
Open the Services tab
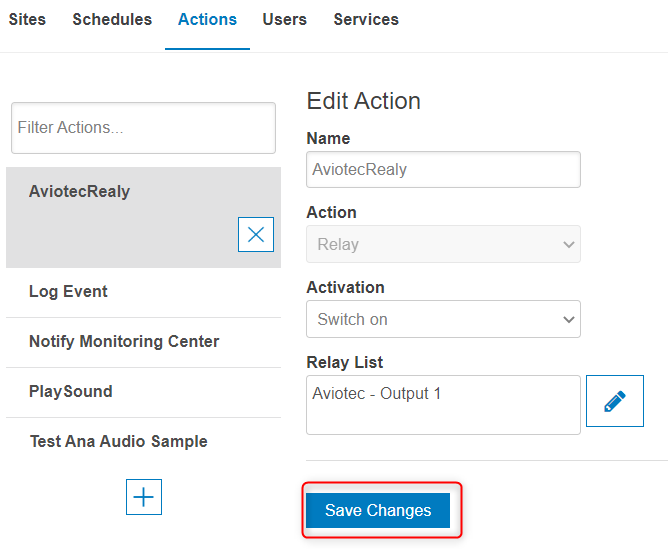tap(366, 20)
